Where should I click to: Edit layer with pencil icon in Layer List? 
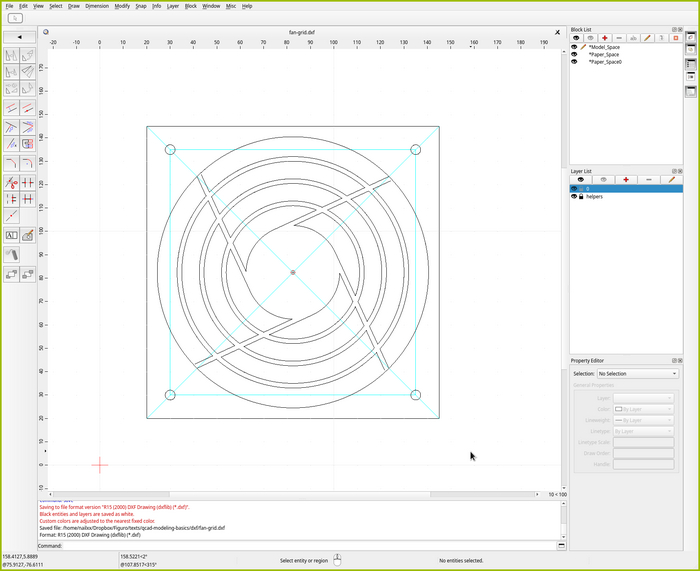[x=672, y=179]
